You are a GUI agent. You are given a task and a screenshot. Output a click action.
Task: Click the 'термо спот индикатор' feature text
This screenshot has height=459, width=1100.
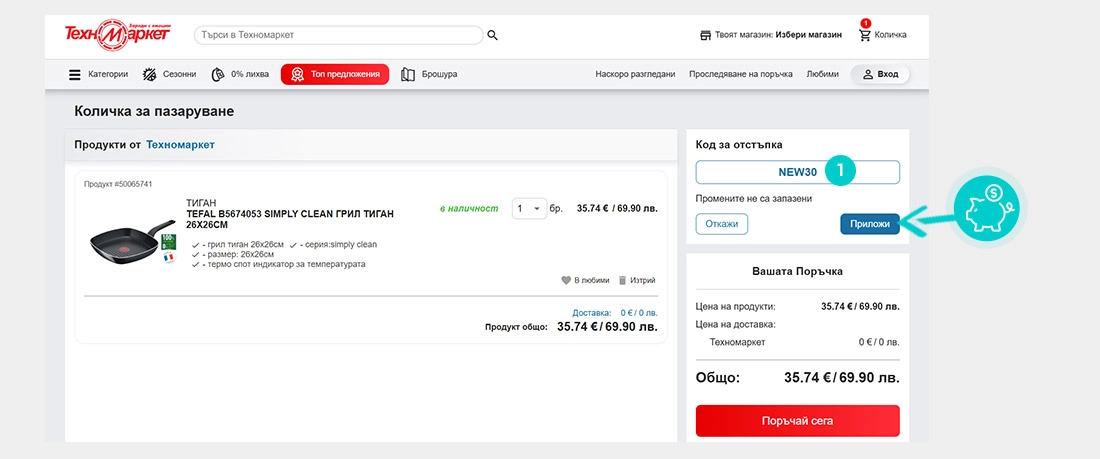coord(283,265)
